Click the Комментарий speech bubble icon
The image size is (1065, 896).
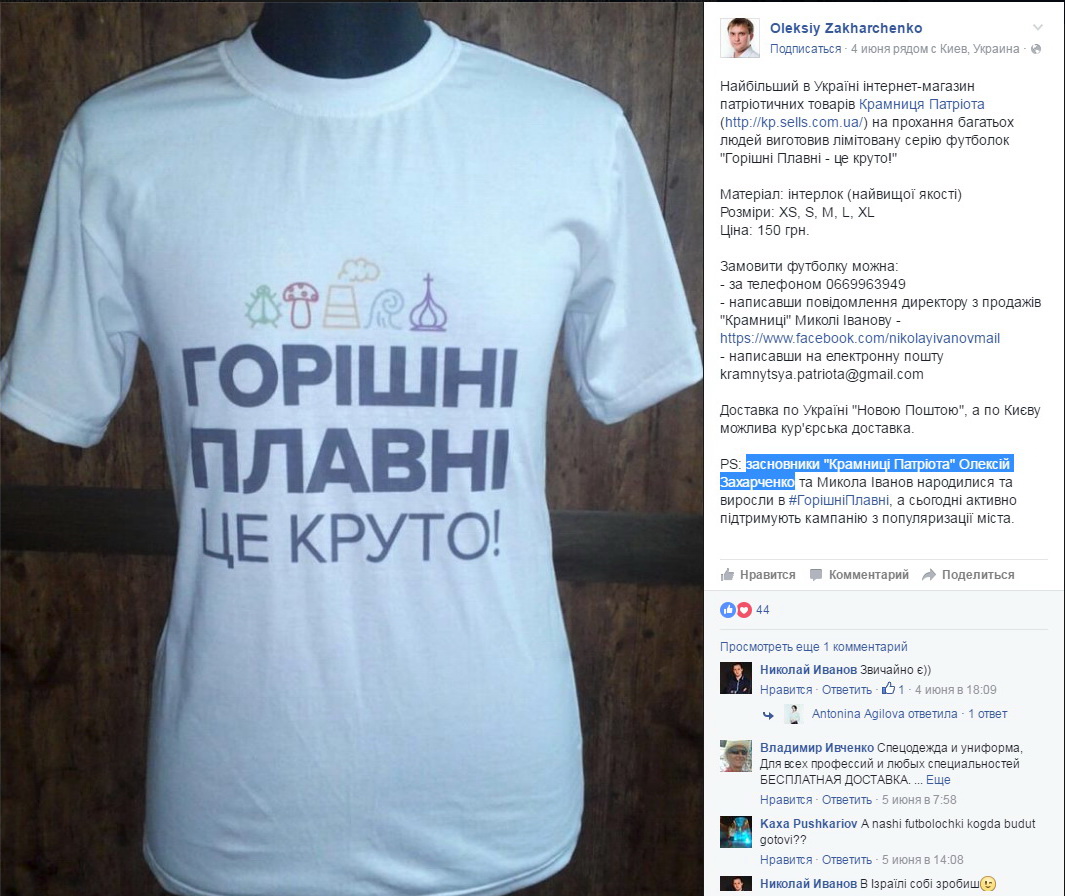coord(816,575)
